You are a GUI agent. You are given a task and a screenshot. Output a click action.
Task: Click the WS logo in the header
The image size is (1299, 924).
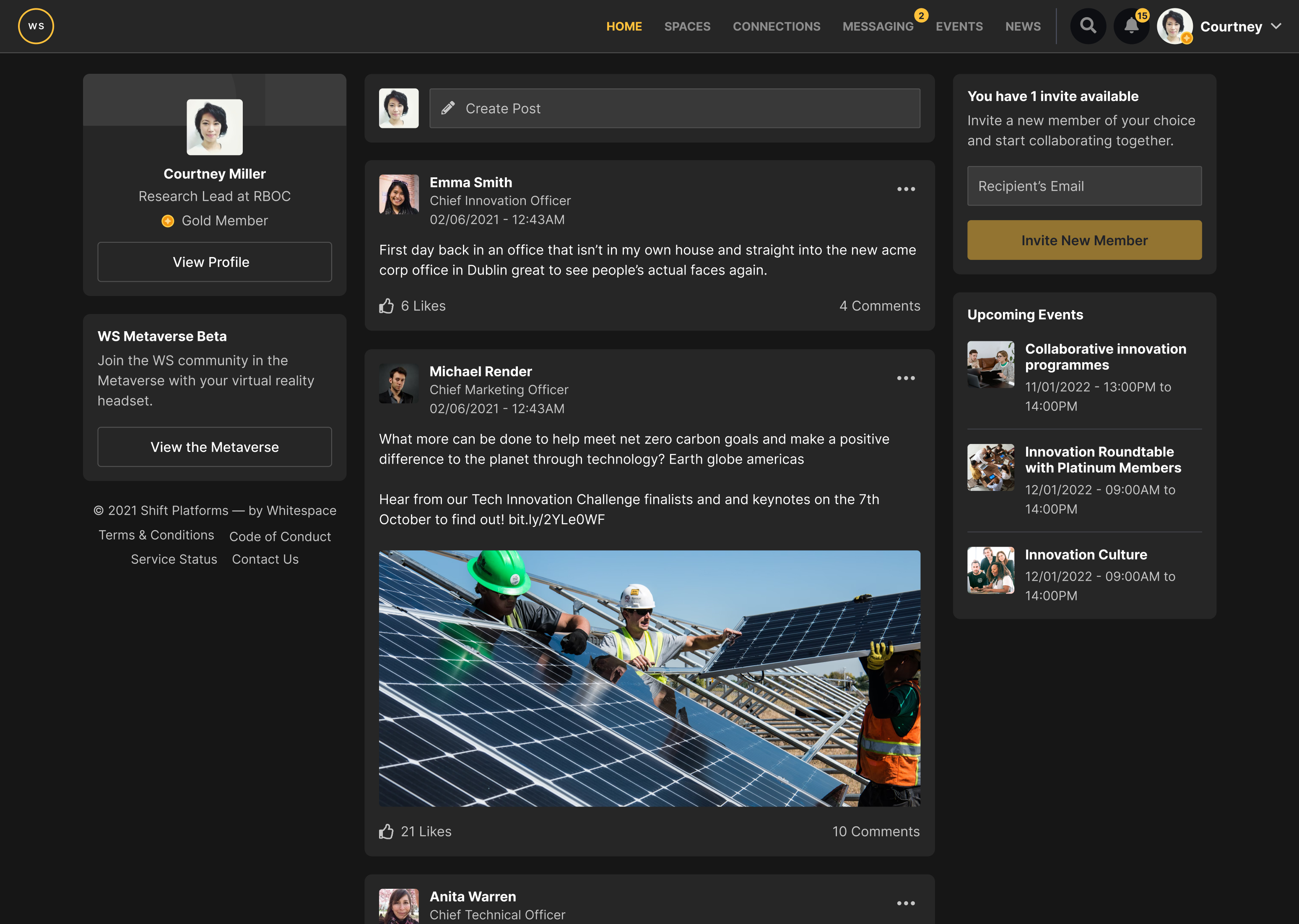click(36, 26)
